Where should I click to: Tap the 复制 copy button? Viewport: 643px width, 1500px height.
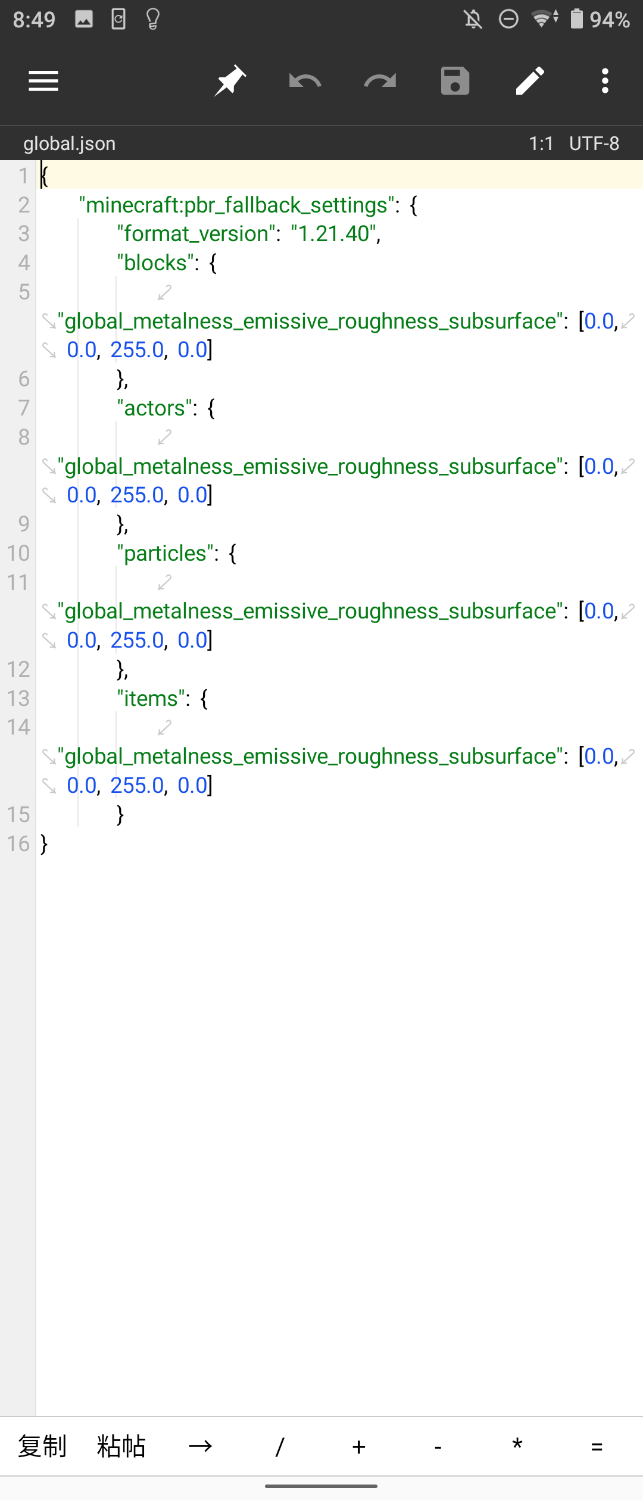42,1446
